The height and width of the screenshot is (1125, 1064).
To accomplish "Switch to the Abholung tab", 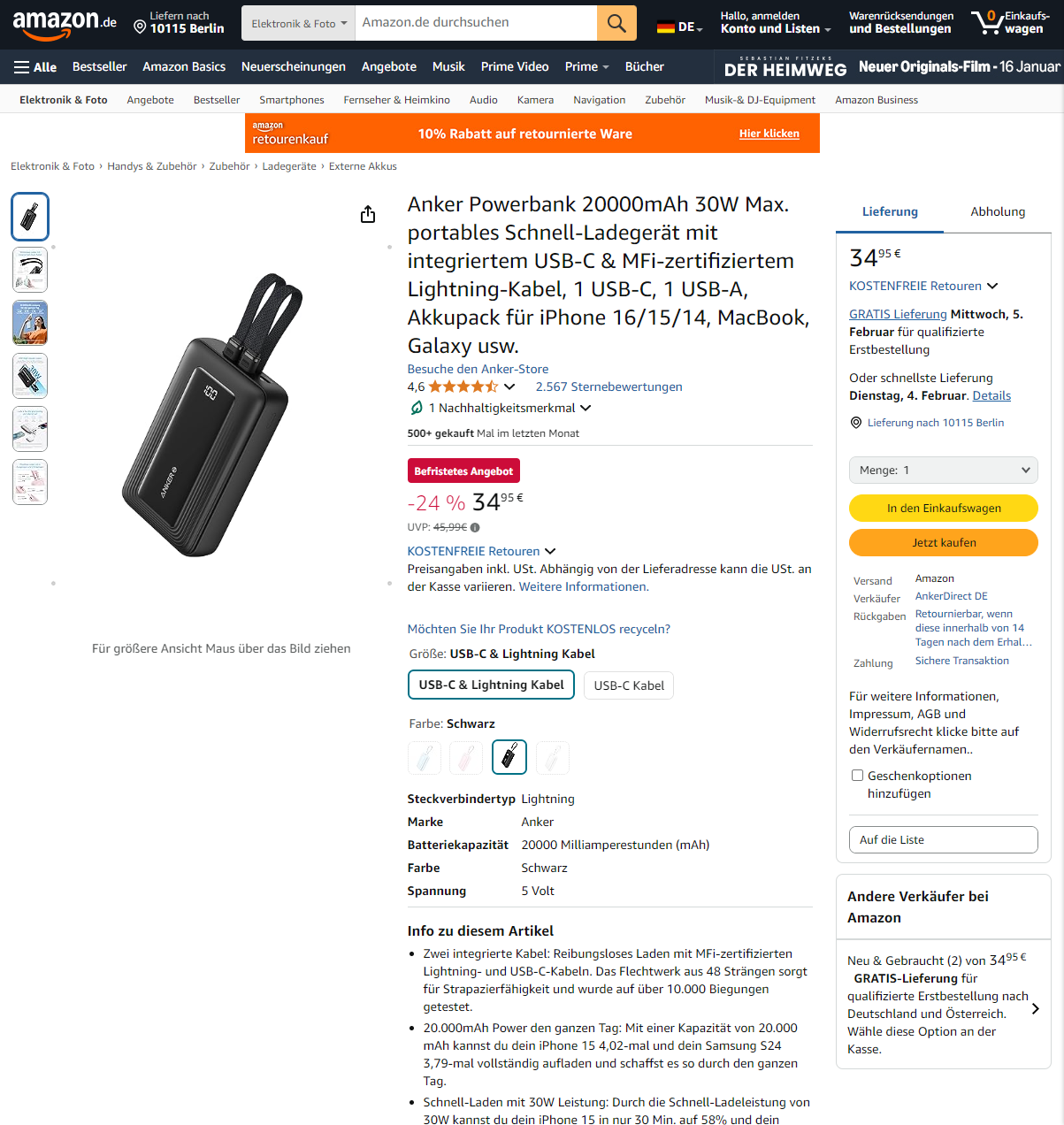I will 998,212.
